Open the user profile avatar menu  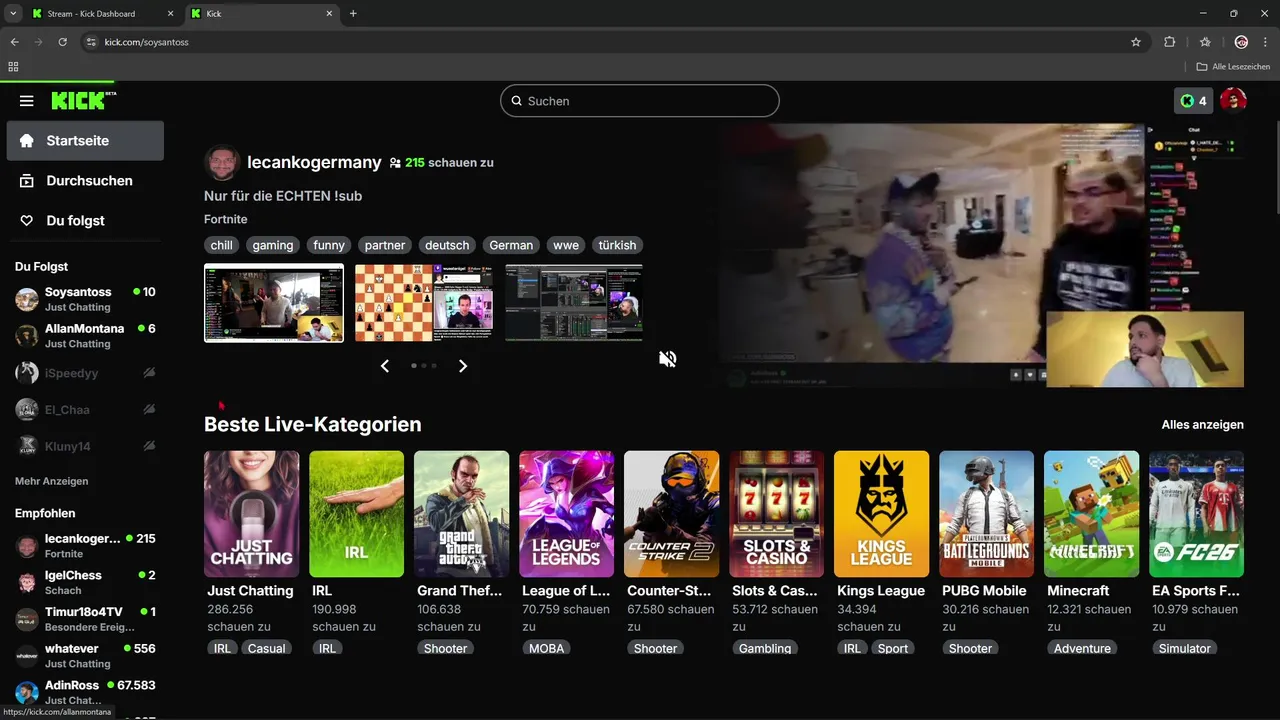[x=1233, y=101]
